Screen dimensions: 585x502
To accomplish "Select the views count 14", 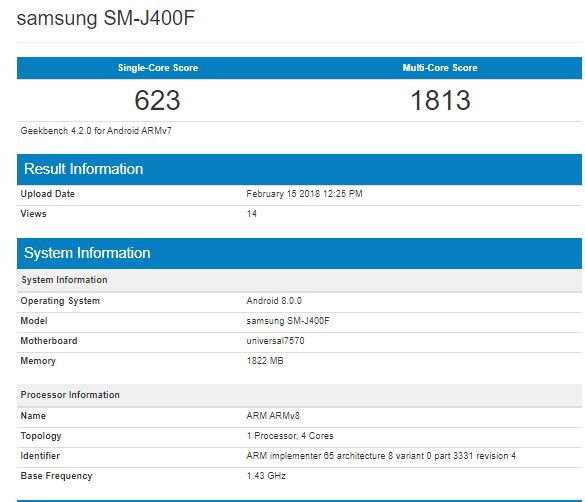I will pyautogui.click(x=251, y=214).
